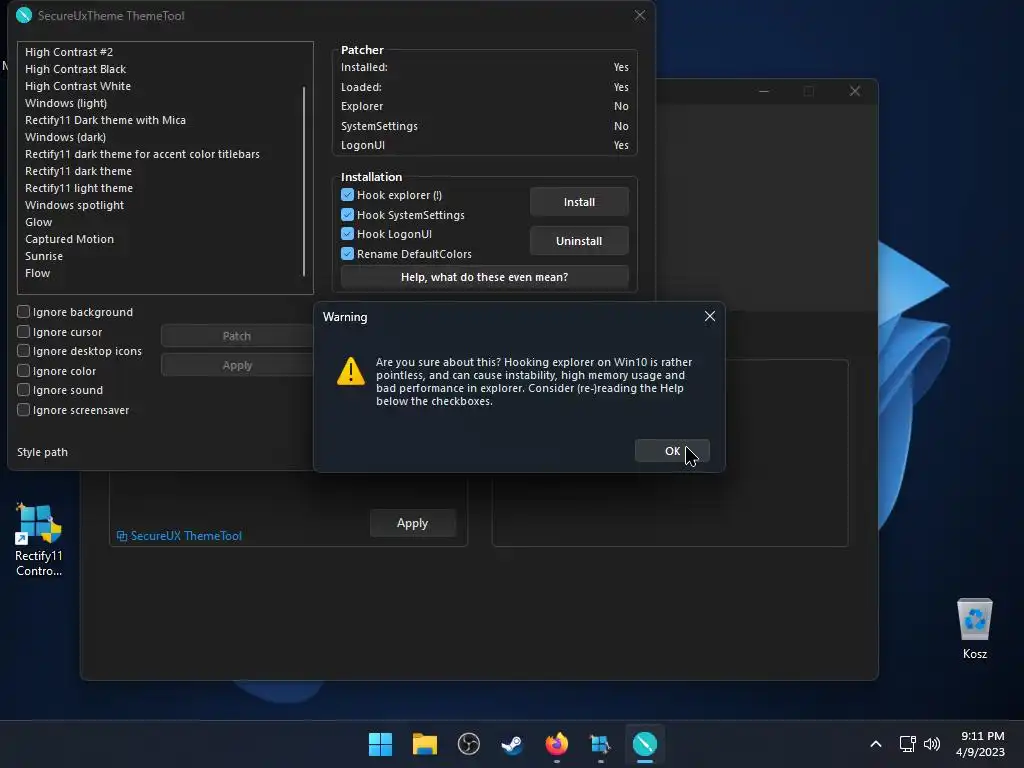Enable Ignore cursor checkbox
This screenshot has height=768, width=1024.
[x=24, y=331]
